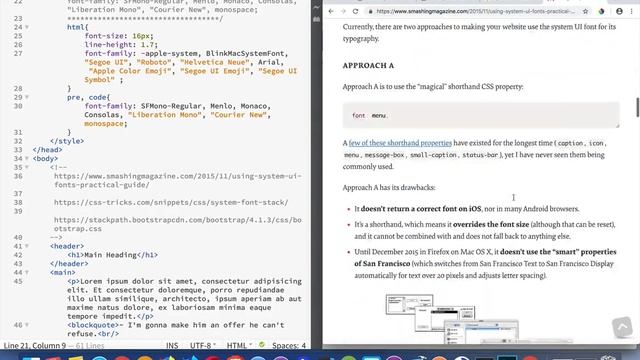Click the Lorem ipsum paragraph text
640x360 pixels.
184,299
